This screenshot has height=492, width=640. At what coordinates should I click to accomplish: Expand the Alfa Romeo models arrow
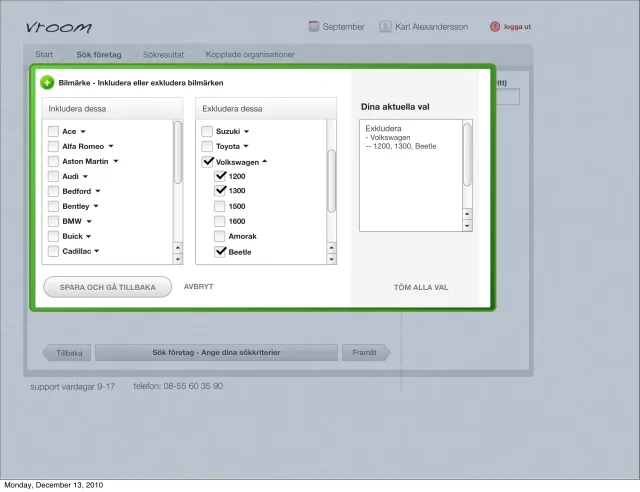(111, 146)
